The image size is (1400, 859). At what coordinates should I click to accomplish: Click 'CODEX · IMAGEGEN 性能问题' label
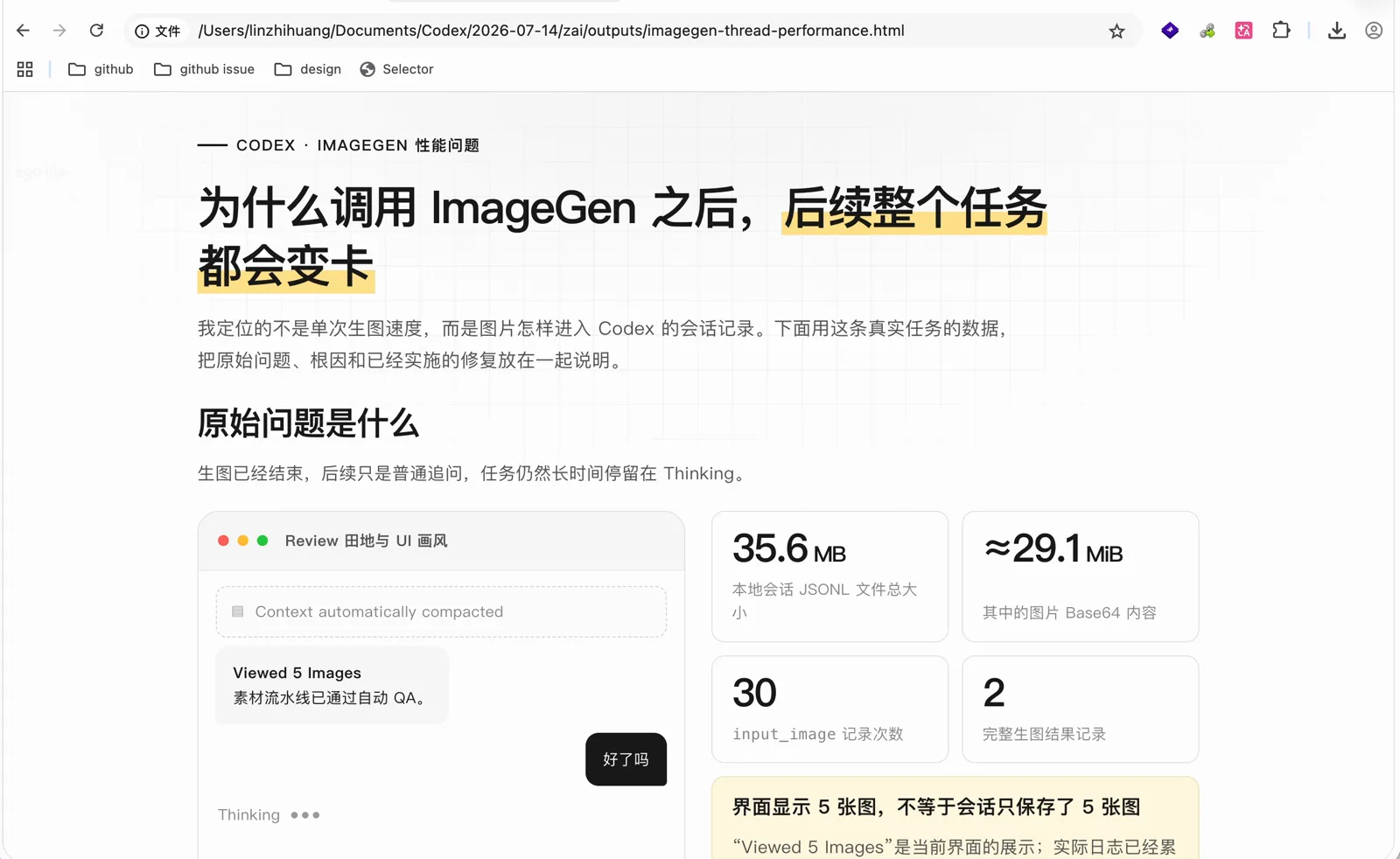(x=358, y=145)
